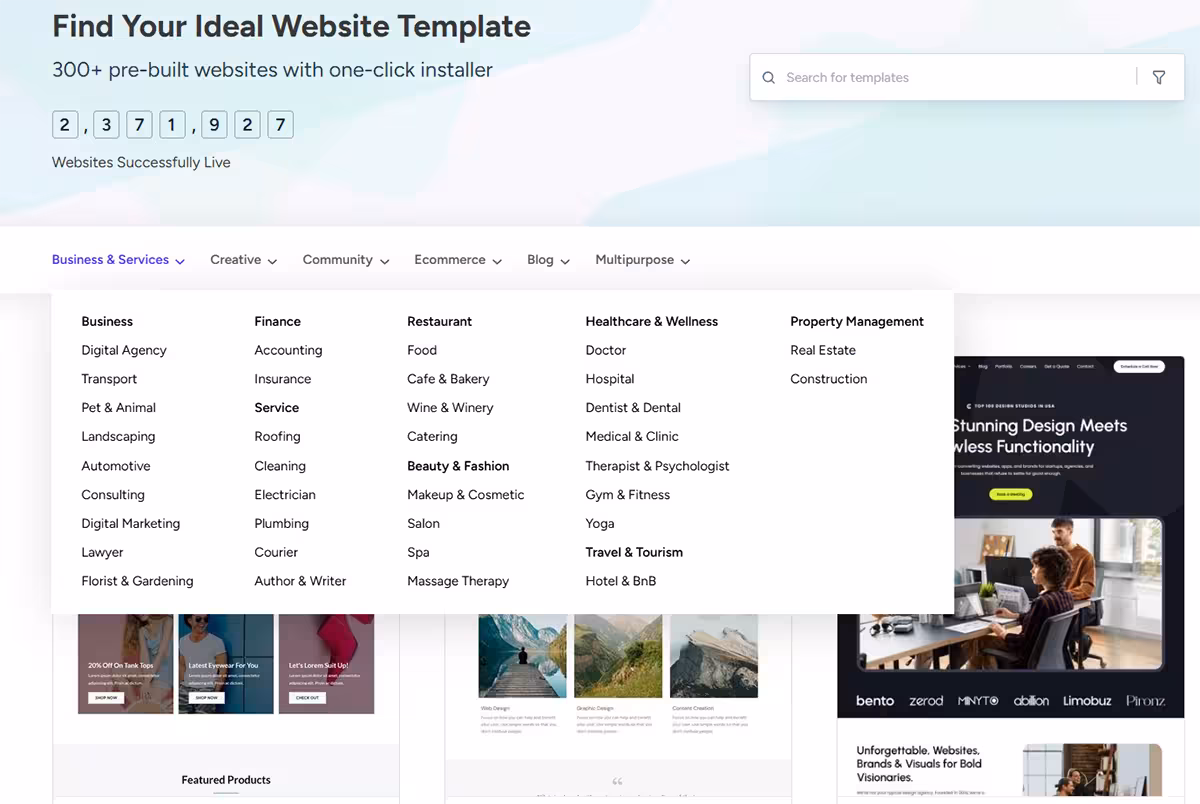Expand the Multipurpose dropdown
The height and width of the screenshot is (804, 1200).
point(643,260)
